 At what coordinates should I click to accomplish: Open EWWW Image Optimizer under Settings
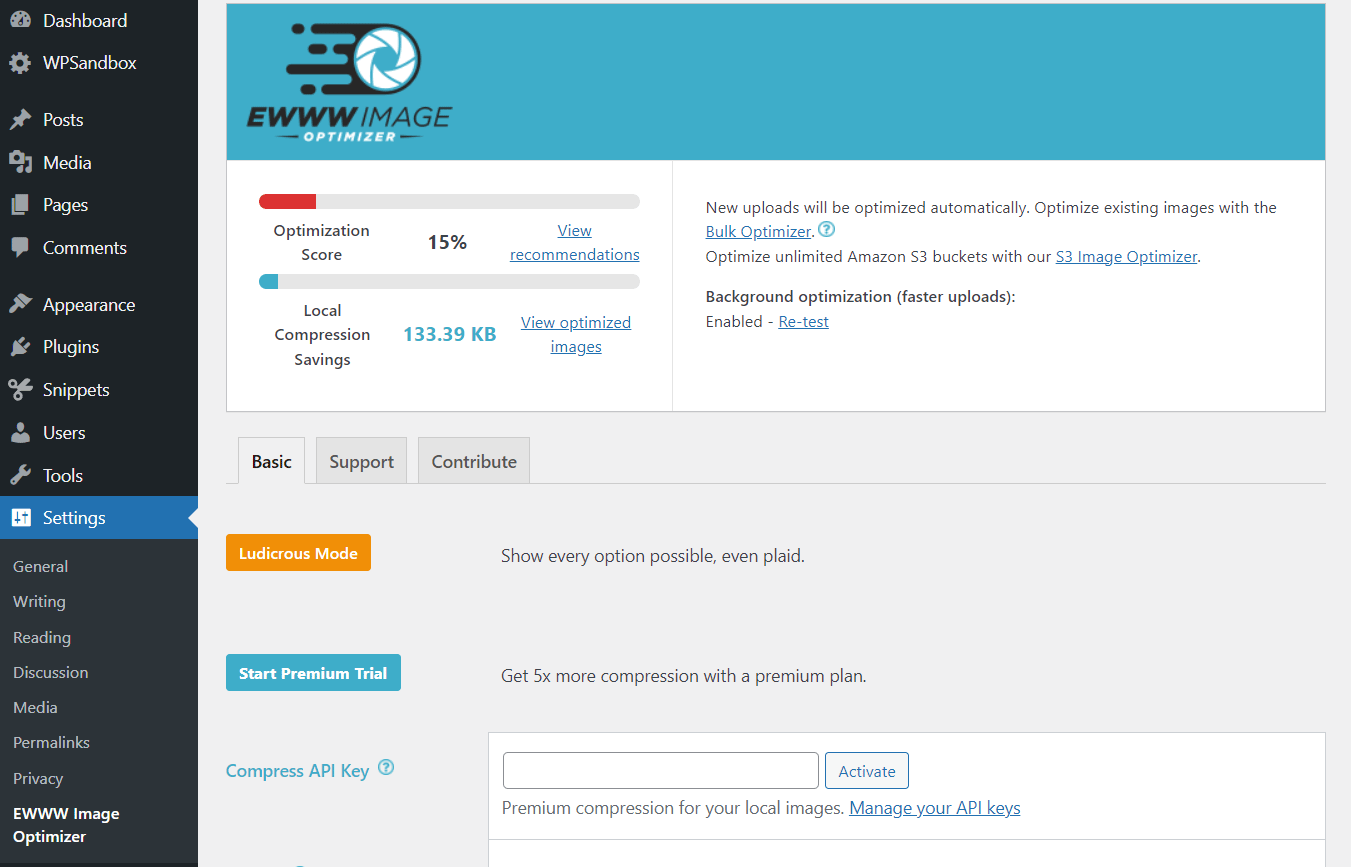point(65,824)
